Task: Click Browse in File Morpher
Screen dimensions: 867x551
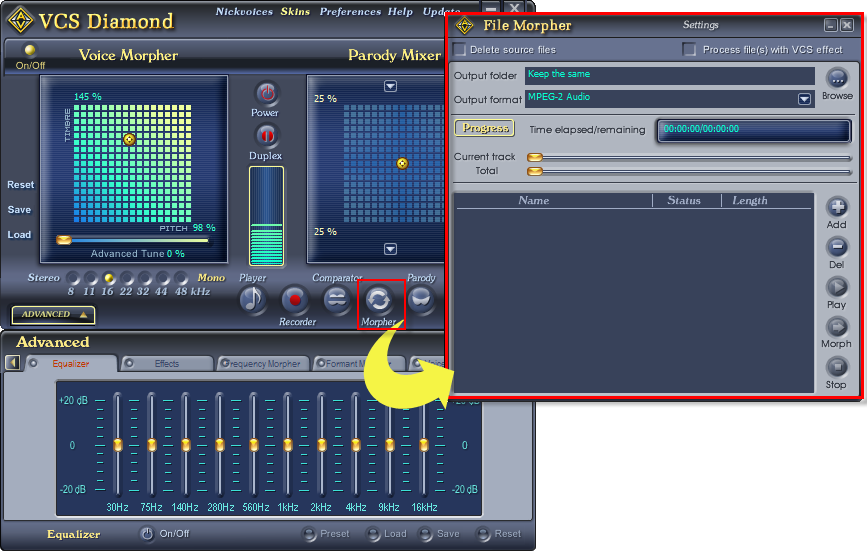Action: point(837,78)
